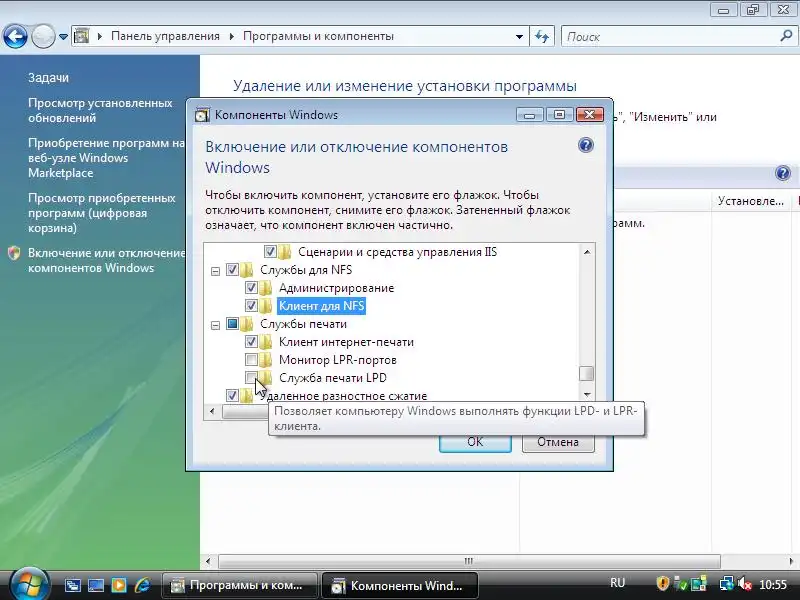Click the folder icon of 'Сценарии и средства управления IIS'

(285, 252)
